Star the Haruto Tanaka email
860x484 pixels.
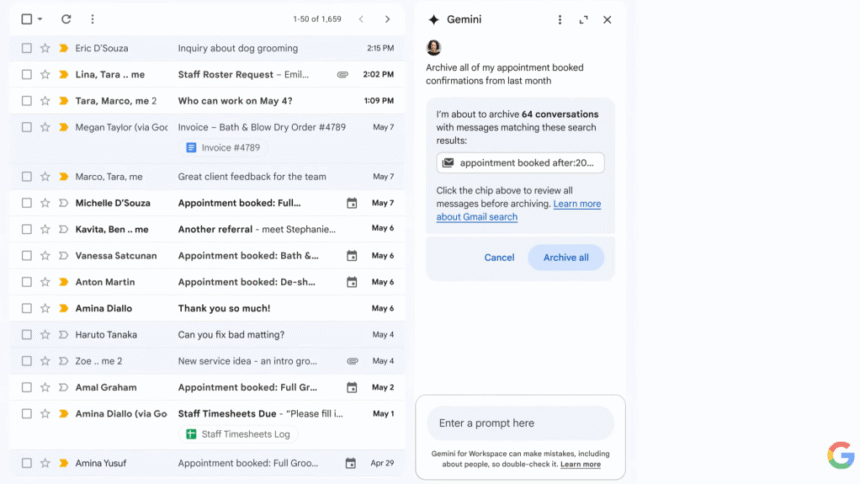click(45, 335)
